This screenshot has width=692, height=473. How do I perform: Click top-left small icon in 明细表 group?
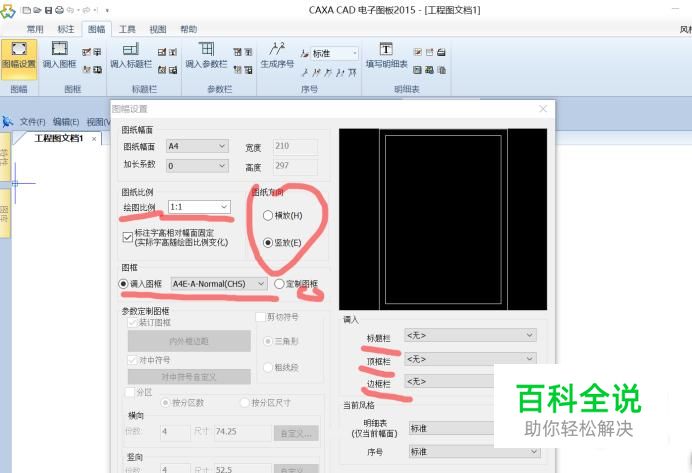point(417,52)
